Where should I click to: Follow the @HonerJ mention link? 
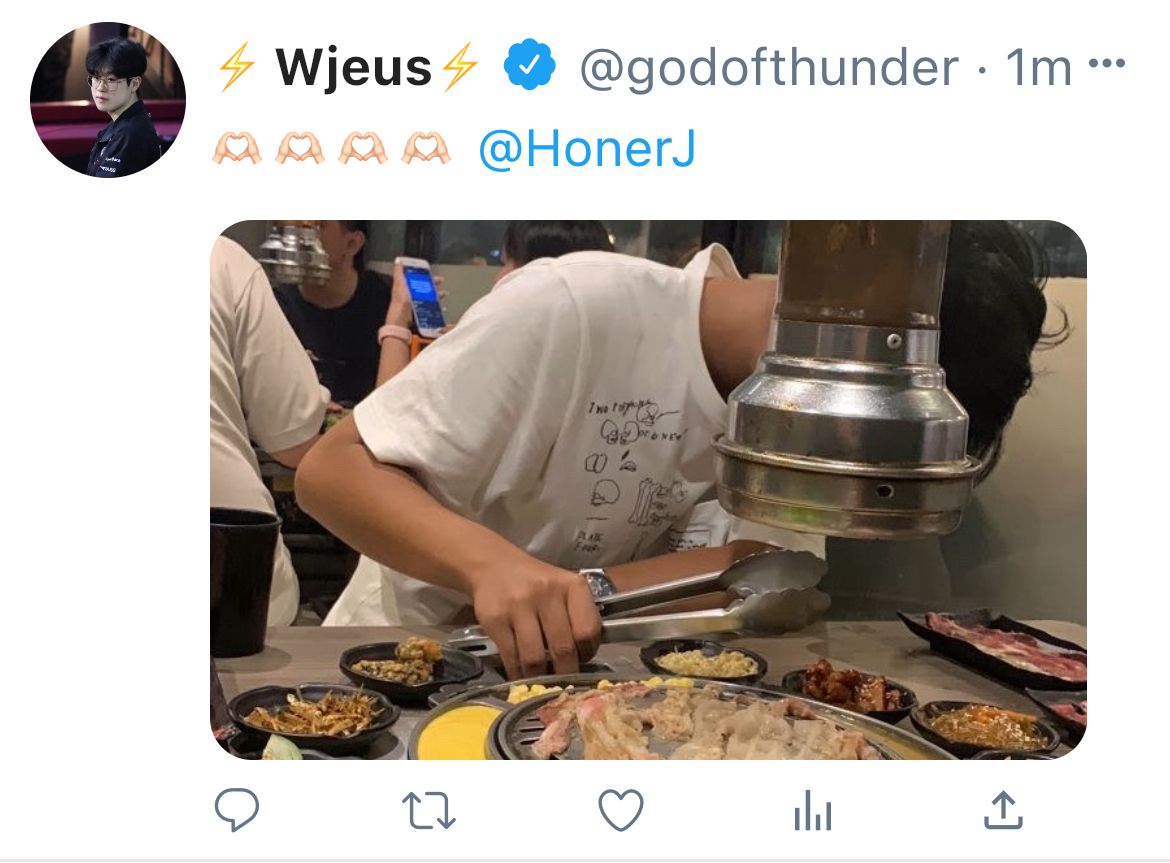(586, 148)
